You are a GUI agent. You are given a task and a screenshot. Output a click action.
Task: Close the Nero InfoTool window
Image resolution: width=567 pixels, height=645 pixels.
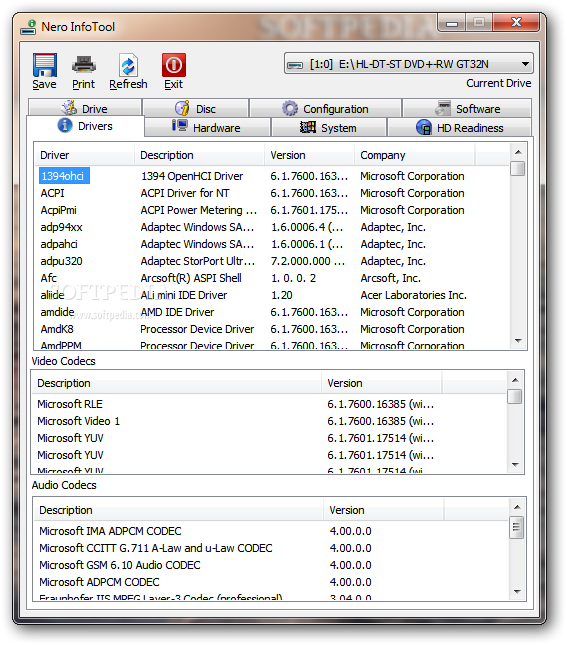(516, 22)
